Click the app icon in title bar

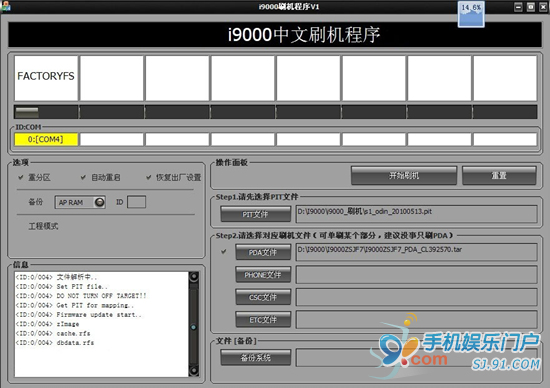pyautogui.click(x=6, y=6)
